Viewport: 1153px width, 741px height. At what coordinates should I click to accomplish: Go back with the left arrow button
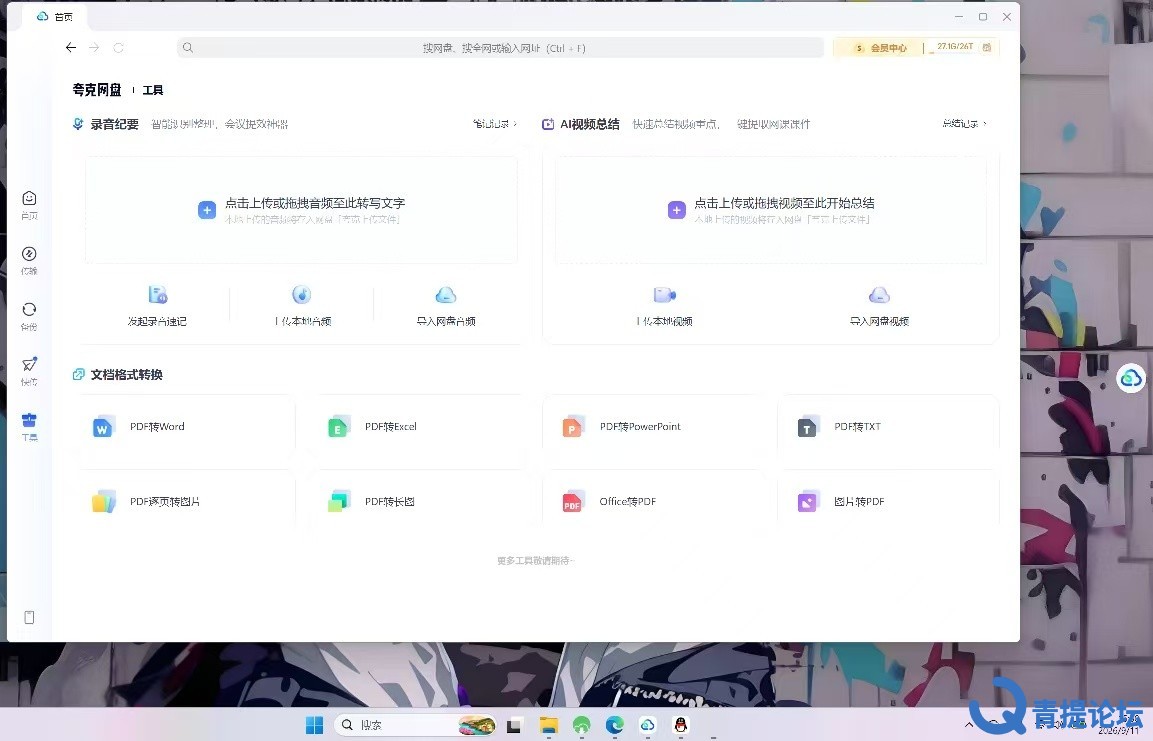coord(71,48)
